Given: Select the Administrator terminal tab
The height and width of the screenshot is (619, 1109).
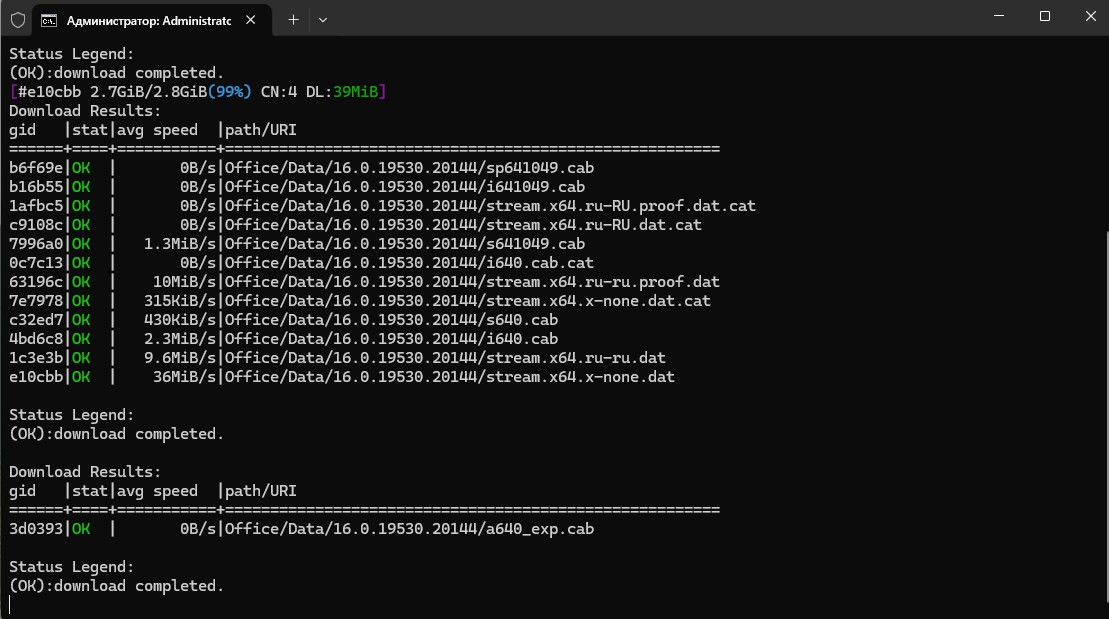Looking at the screenshot, I should tap(153, 21).
